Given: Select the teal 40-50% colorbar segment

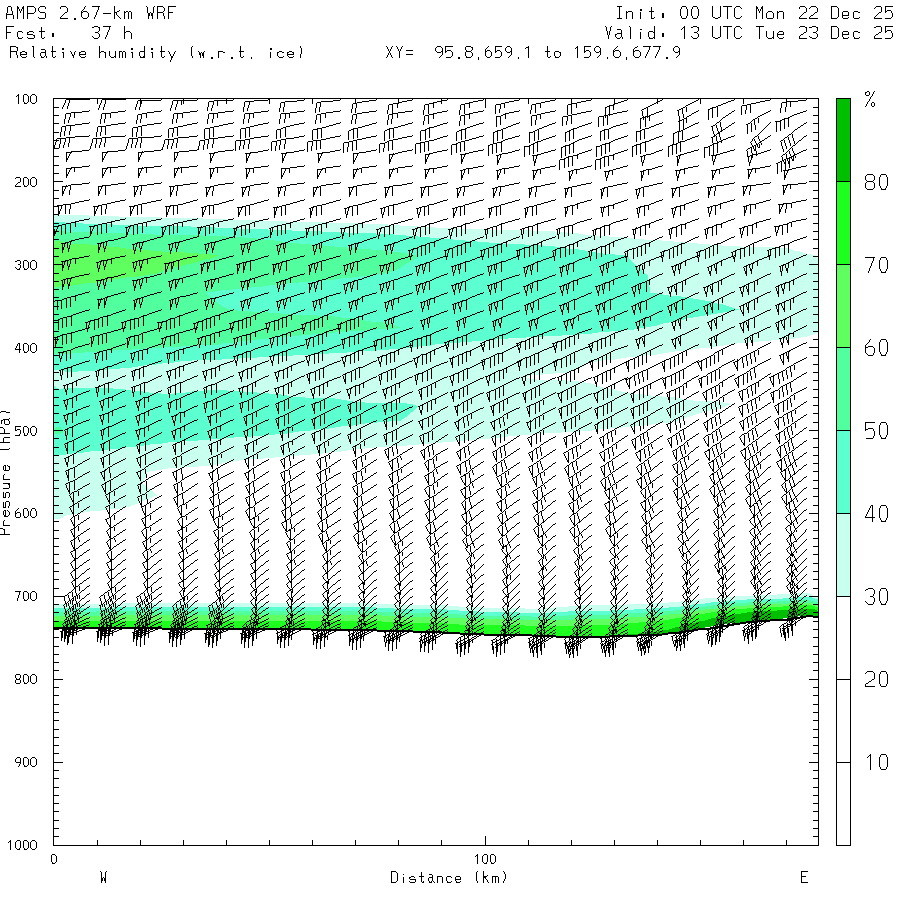Looking at the screenshot, I should click(843, 472).
